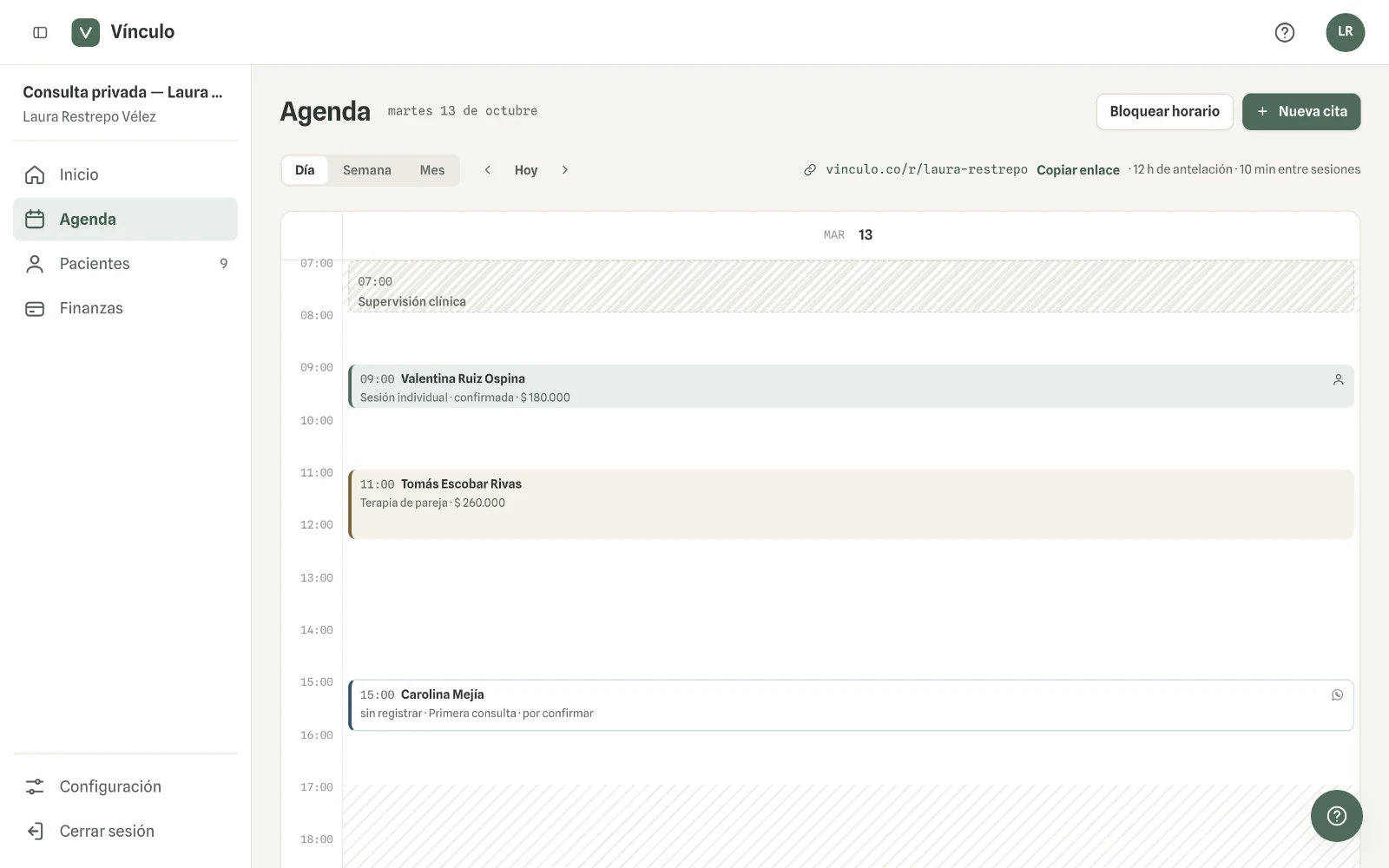The width and height of the screenshot is (1389, 868).
Task: Open the floating help bubble
Action: 1336,816
